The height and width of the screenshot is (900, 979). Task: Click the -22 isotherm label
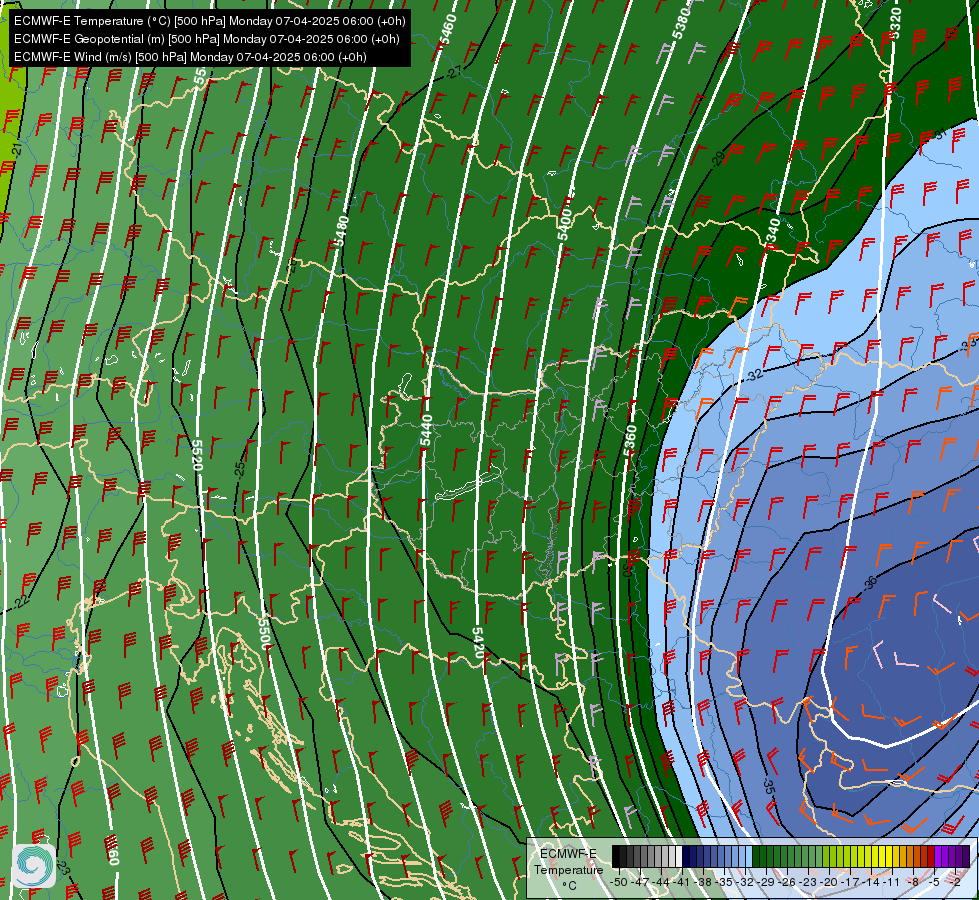pos(21,602)
